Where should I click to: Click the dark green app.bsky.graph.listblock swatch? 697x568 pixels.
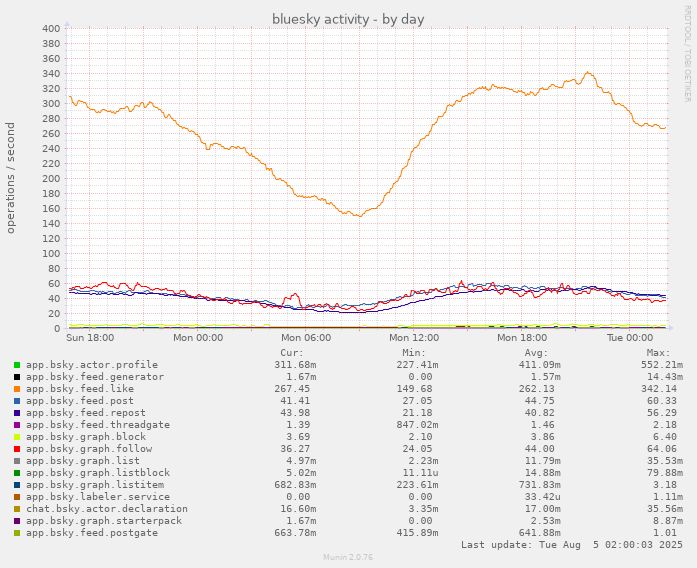click(17, 473)
